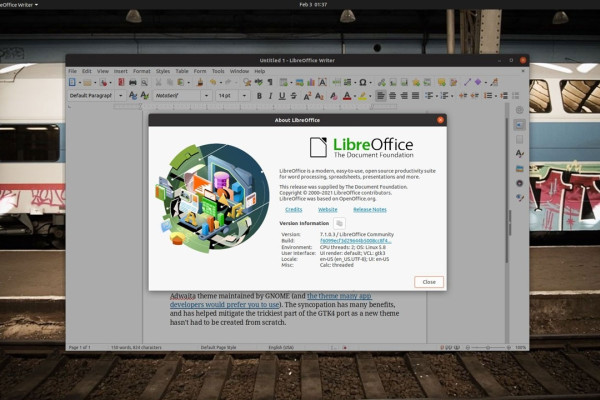Toggle Superscript formatting
600x400 pixels.
307,96
